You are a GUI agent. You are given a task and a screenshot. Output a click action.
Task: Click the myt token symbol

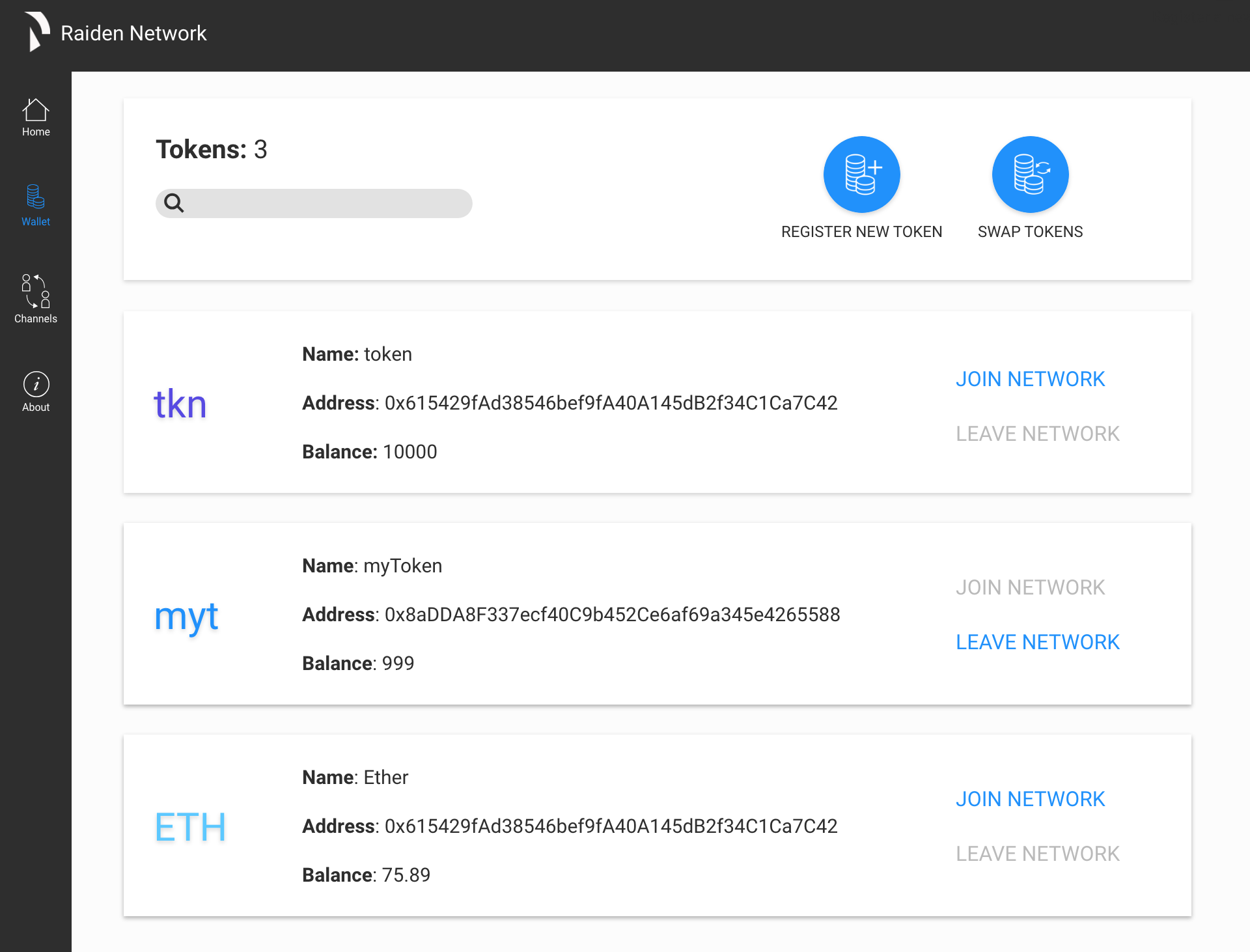pyautogui.click(x=186, y=617)
